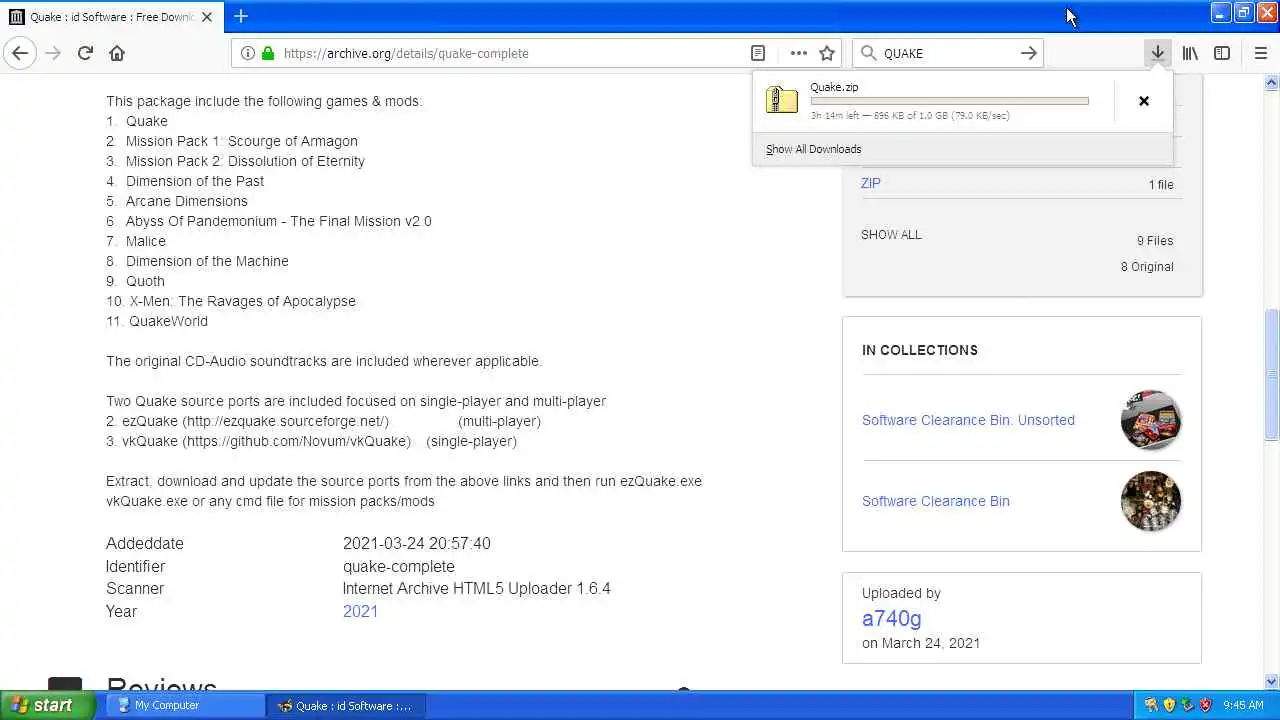Click the ezQuake sourceforge URL text
The height and width of the screenshot is (720, 1280).
point(285,421)
